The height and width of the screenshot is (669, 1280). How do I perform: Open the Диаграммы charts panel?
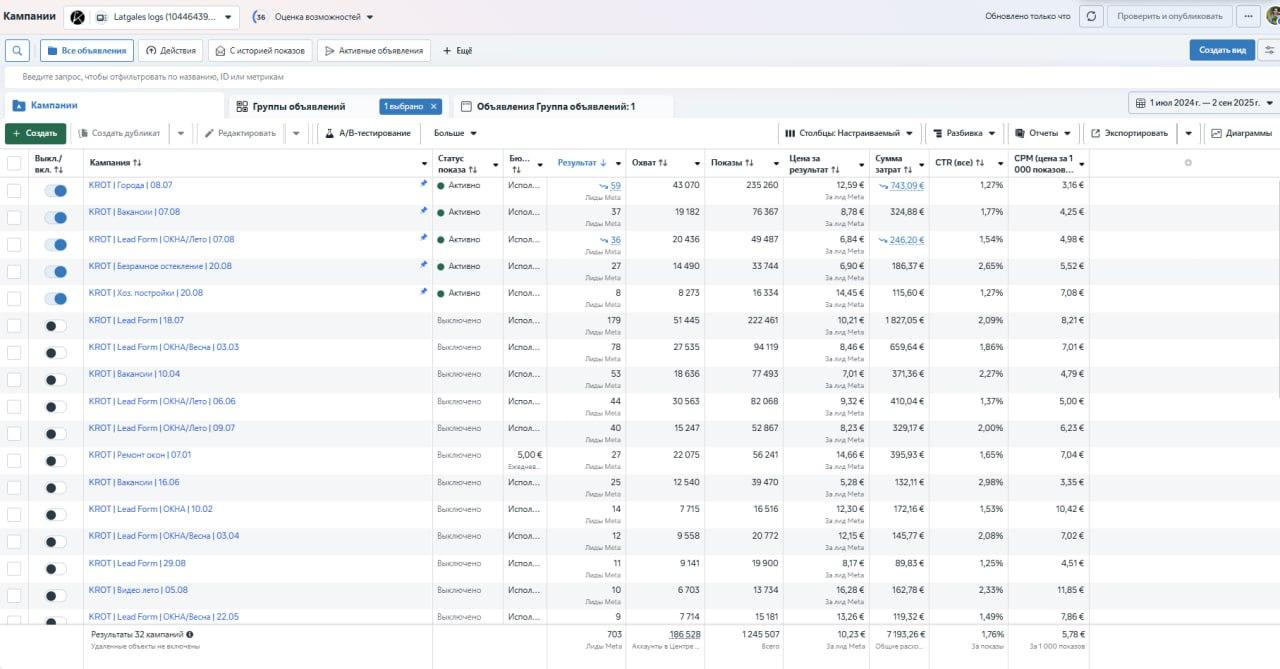[x=1241, y=133]
